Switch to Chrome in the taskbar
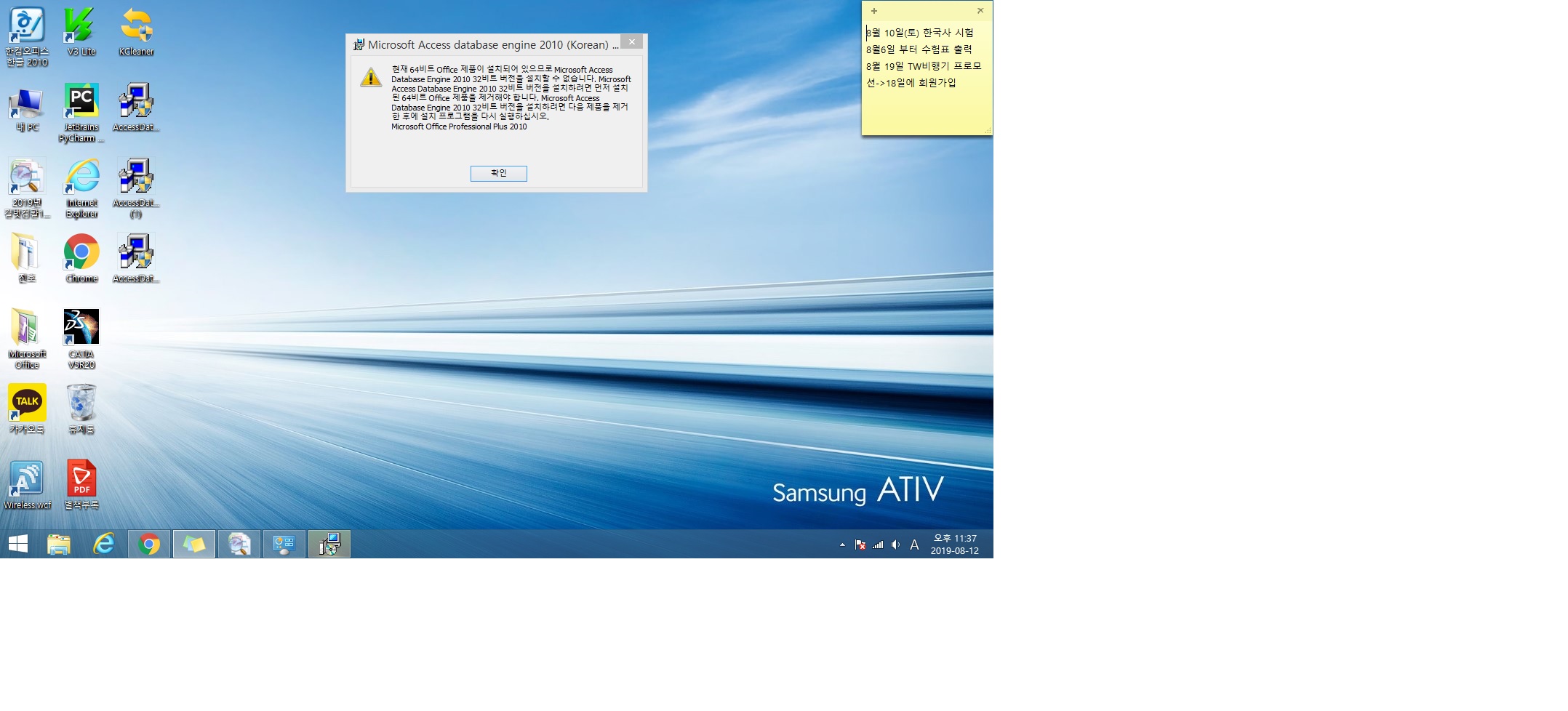This screenshot has width=1568, height=711. pyautogui.click(x=149, y=544)
